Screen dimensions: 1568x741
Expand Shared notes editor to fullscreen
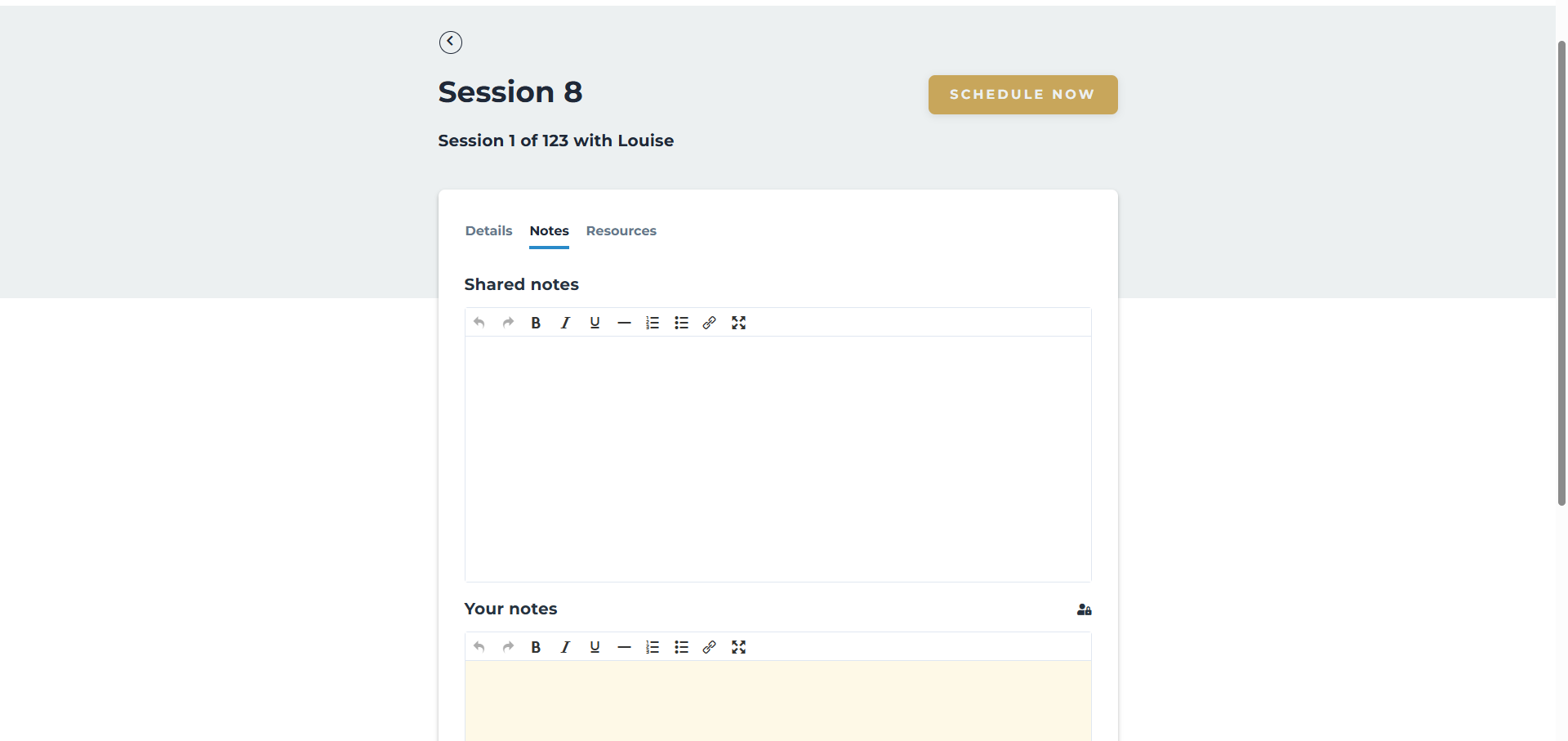click(x=739, y=323)
